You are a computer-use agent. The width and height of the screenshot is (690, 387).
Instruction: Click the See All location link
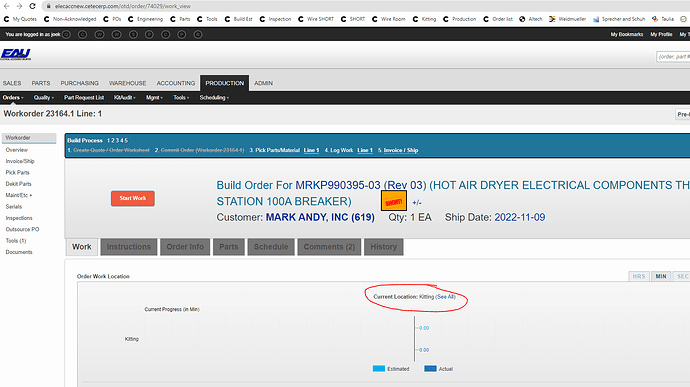tap(445, 297)
